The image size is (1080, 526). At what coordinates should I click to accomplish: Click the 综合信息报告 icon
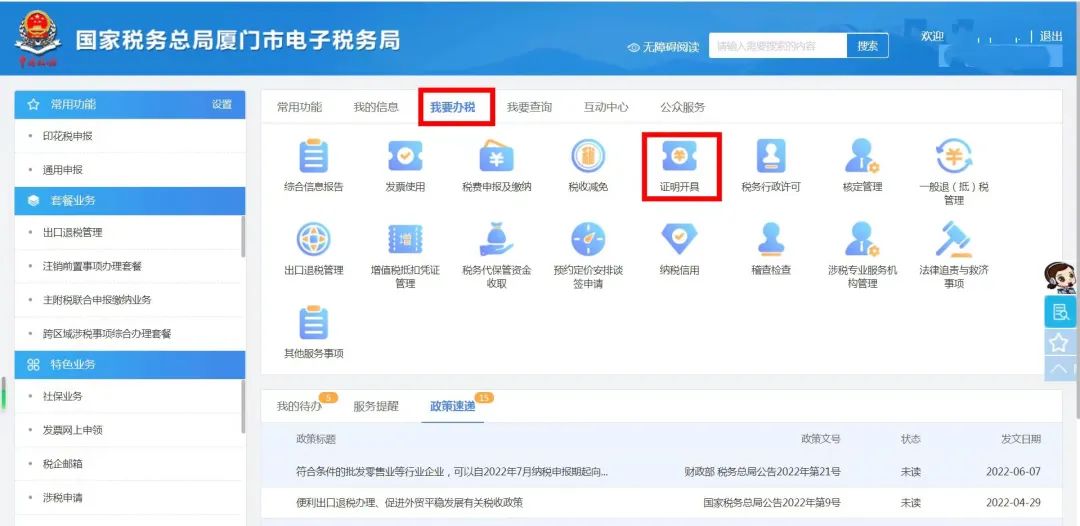(x=313, y=158)
